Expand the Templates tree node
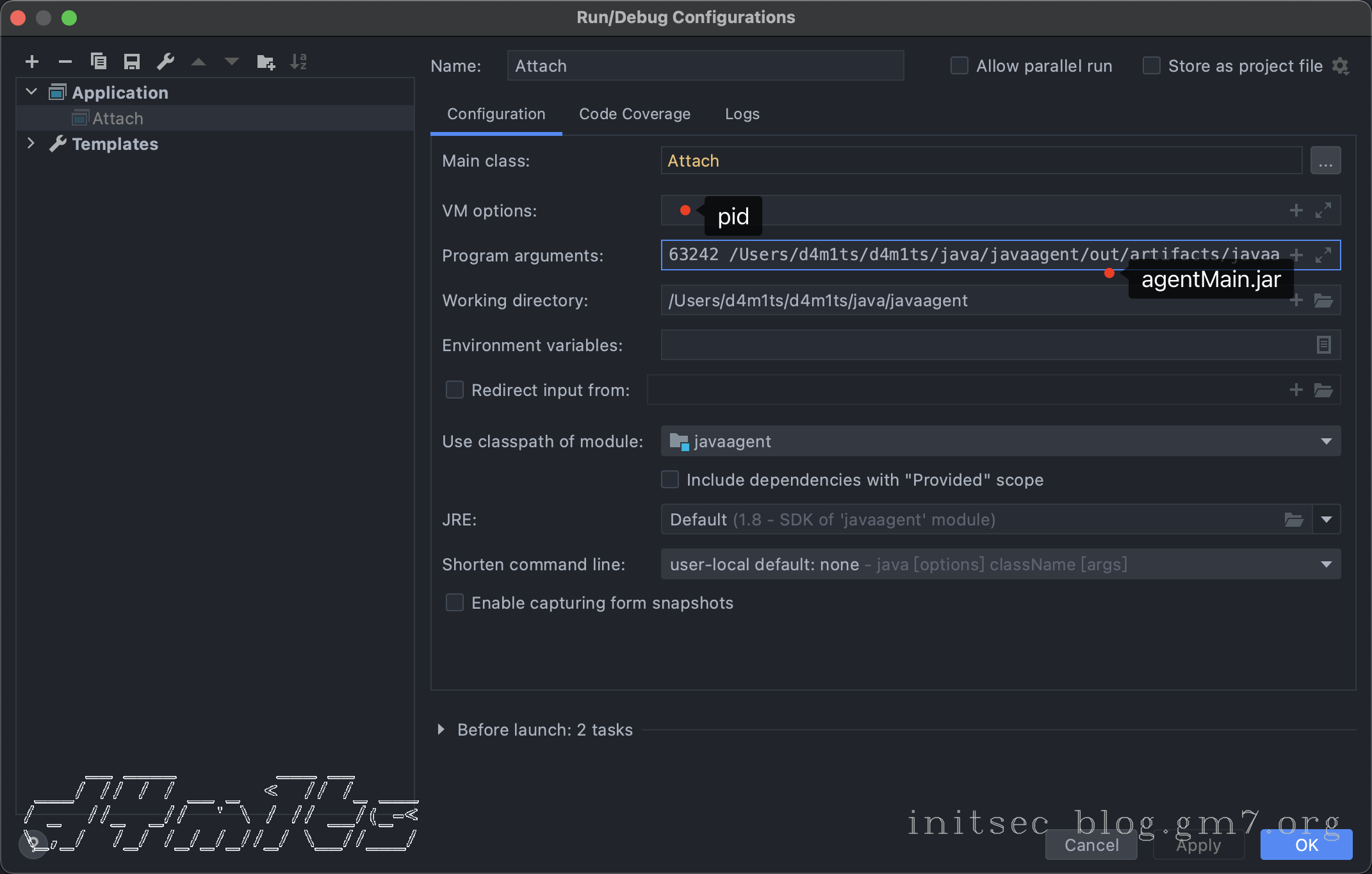This screenshot has height=874, width=1372. (x=31, y=144)
